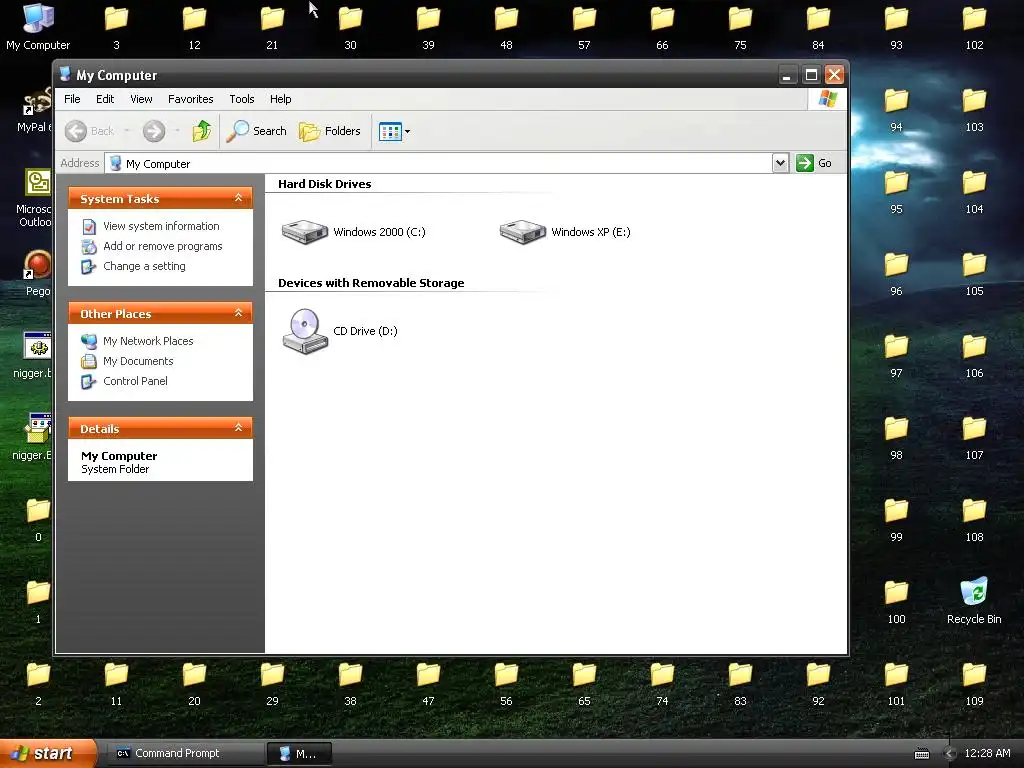Select the Windows XP (E:) drive

(565, 232)
